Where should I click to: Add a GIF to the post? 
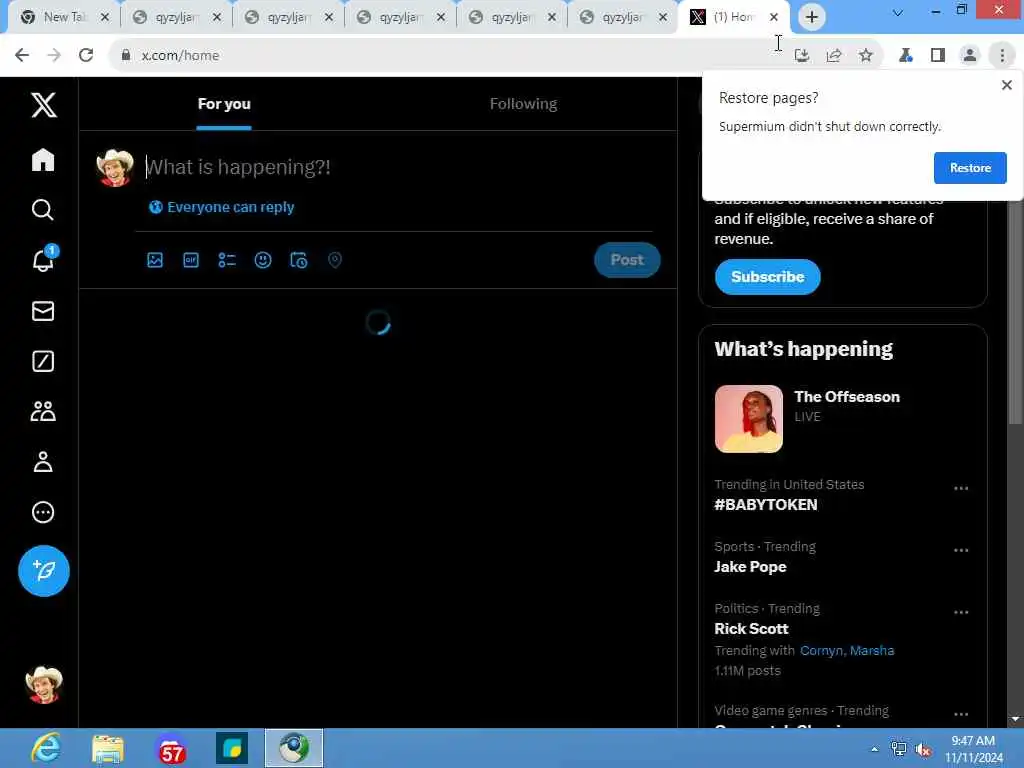pyautogui.click(x=191, y=260)
